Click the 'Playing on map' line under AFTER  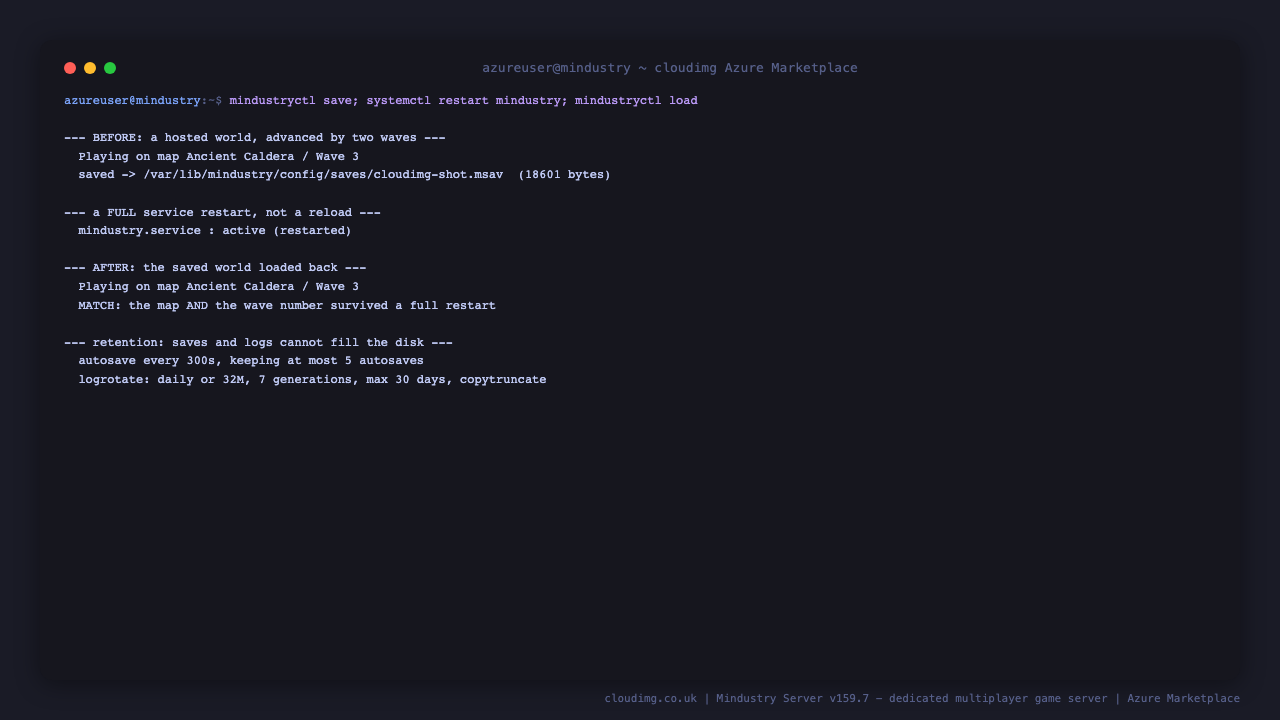[219, 287]
